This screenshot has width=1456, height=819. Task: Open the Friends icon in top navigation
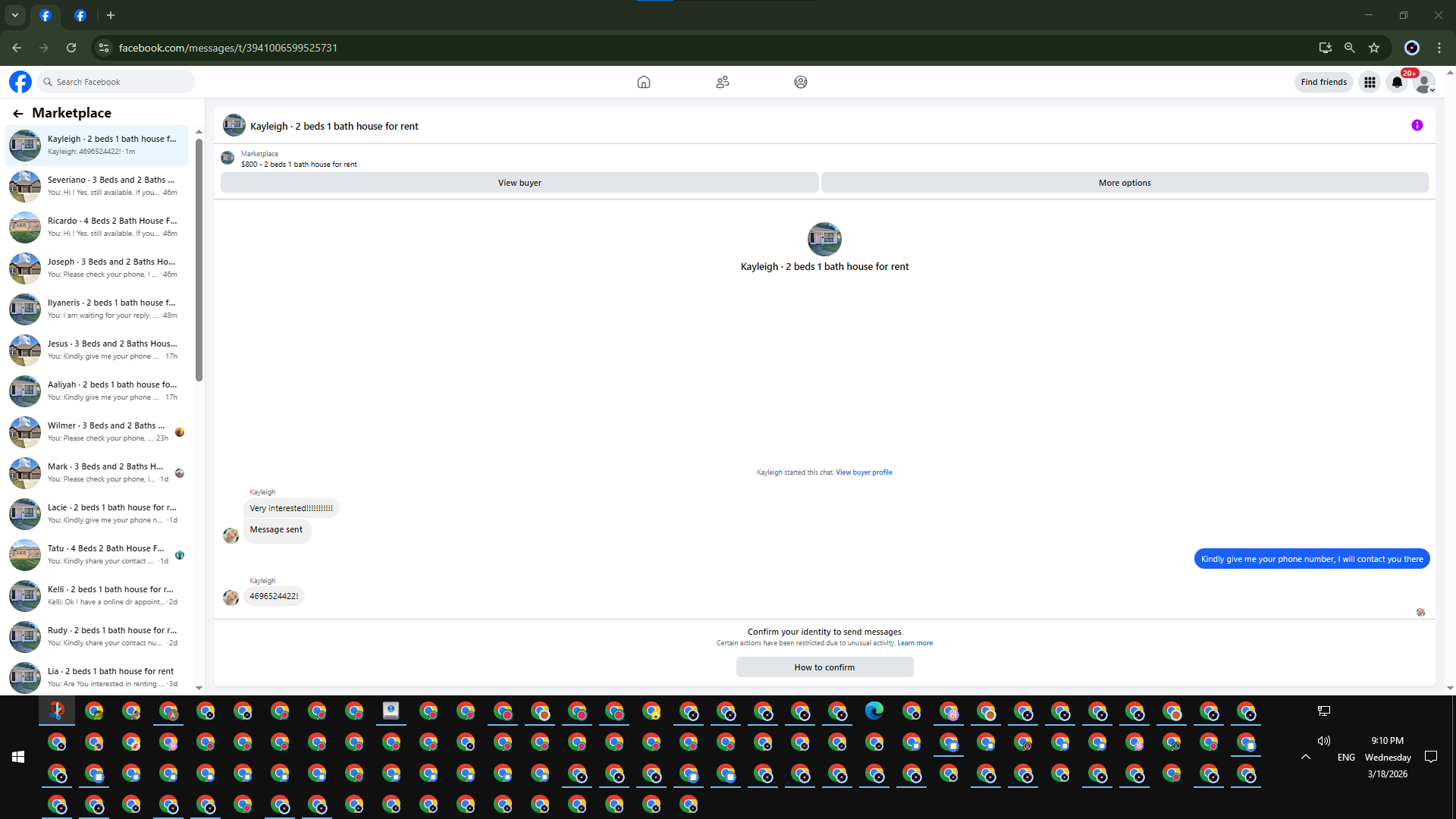(722, 82)
